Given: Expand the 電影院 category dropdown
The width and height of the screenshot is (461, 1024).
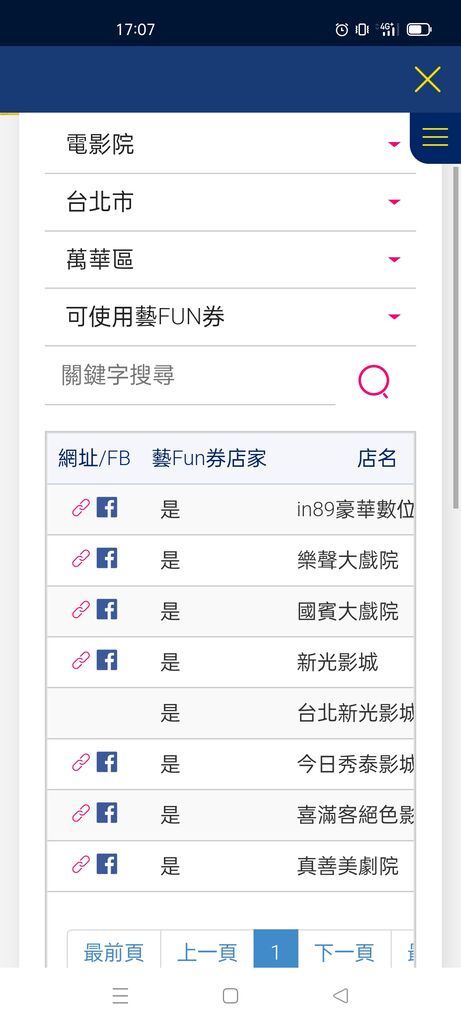Looking at the screenshot, I should (x=230, y=144).
